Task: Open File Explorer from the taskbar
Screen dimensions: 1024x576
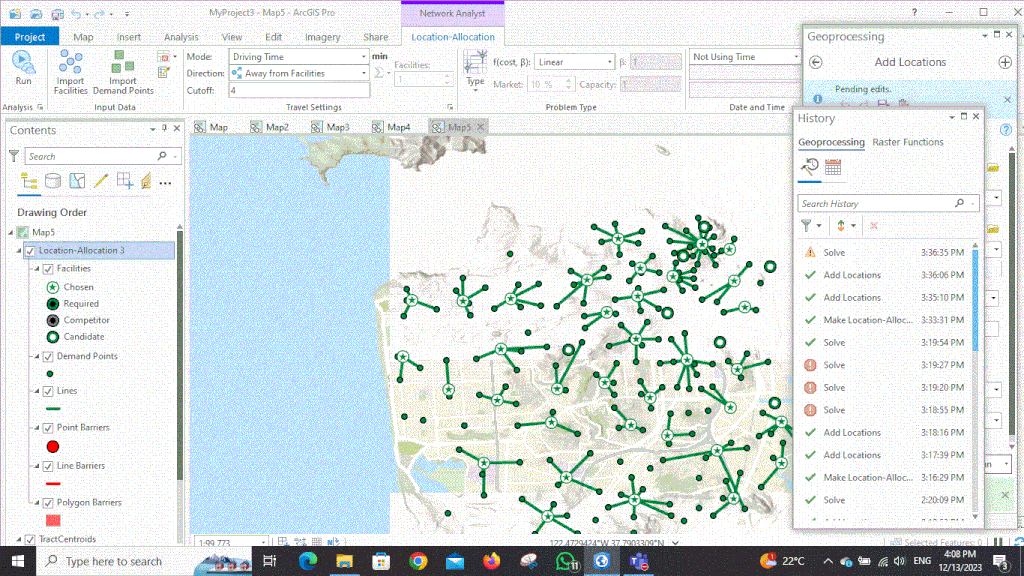Action: (x=345, y=561)
